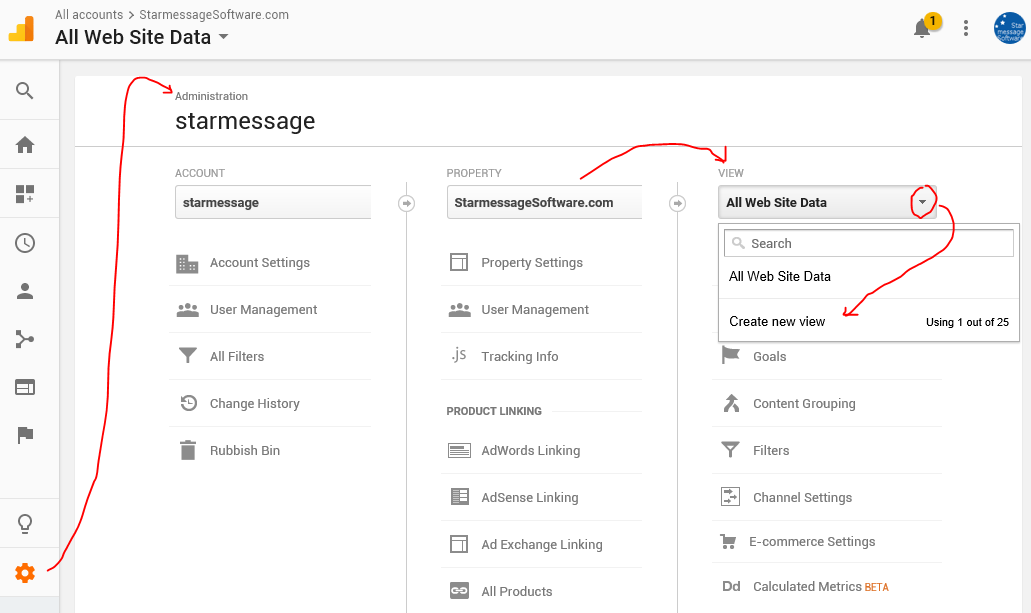Screen dimensions: 1031x613
Task: Open the StarmessageSoftware.com property dropdown
Action: pos(544,202)
